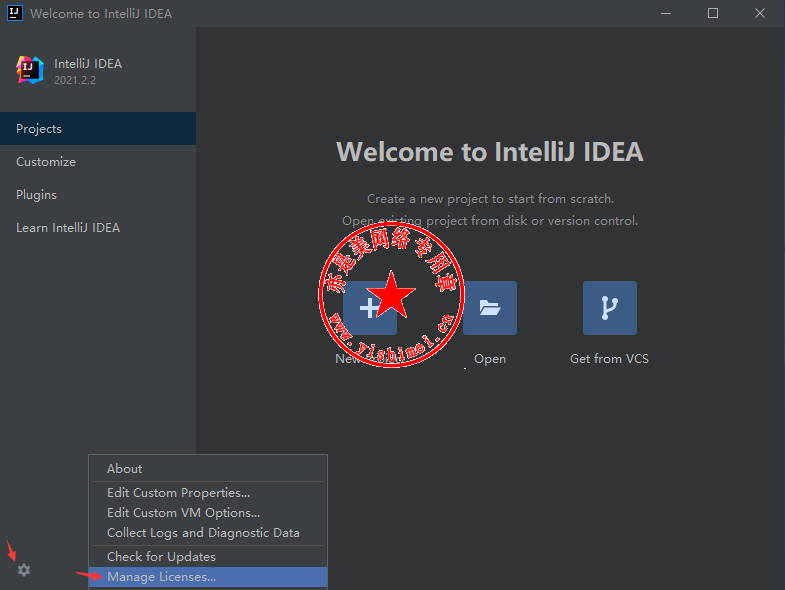Click the New Project plus icon
Image resolution: width=785 pixels, height=590 pixels.
[370, 308]
